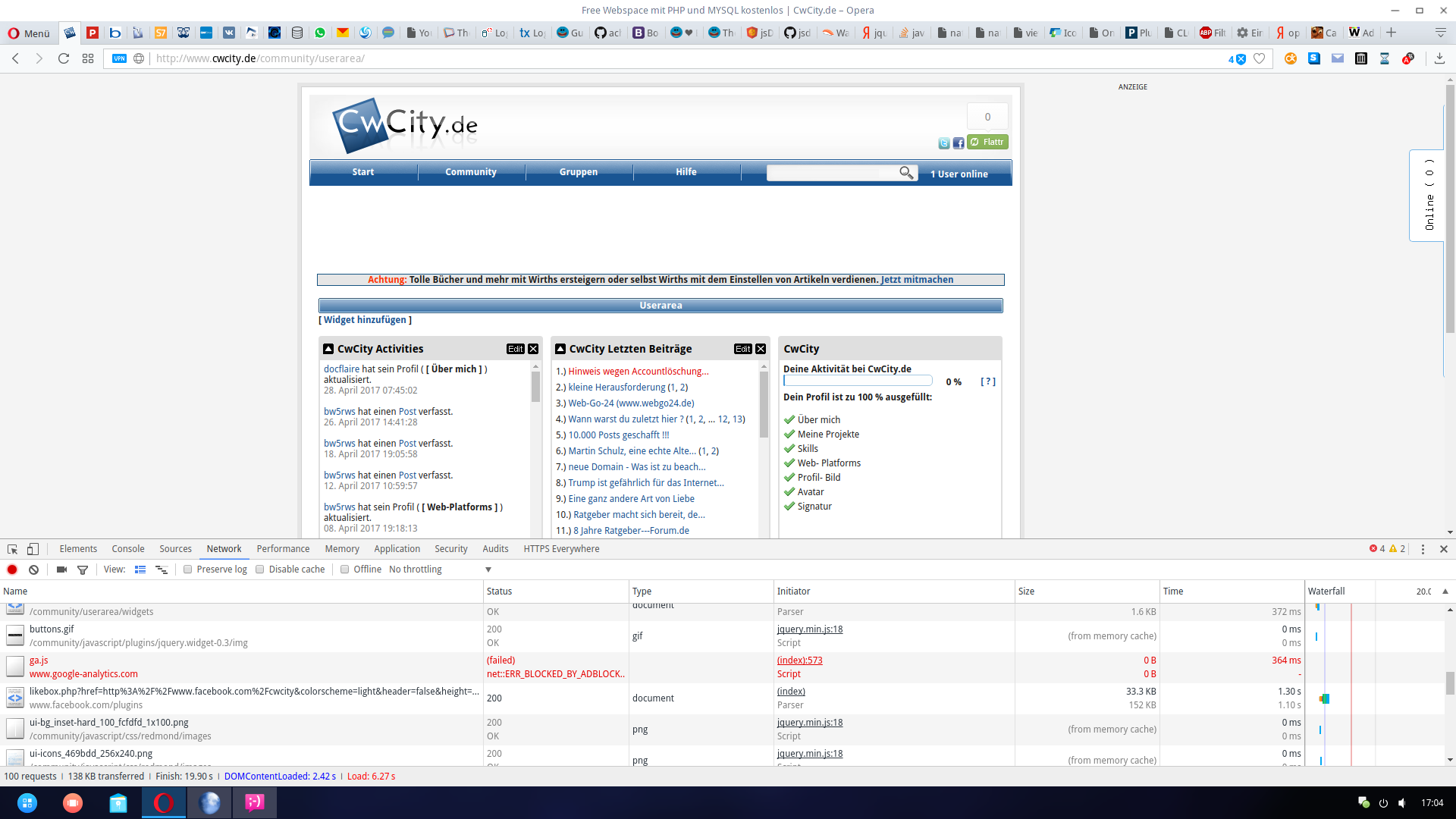Screen dimensions: 1456x819
Task: Tick the Offline checkbox
Action: click(345, 570)
